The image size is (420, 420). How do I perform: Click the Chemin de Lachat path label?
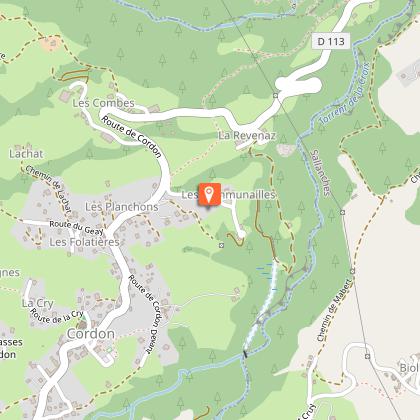tap(49, 189)
